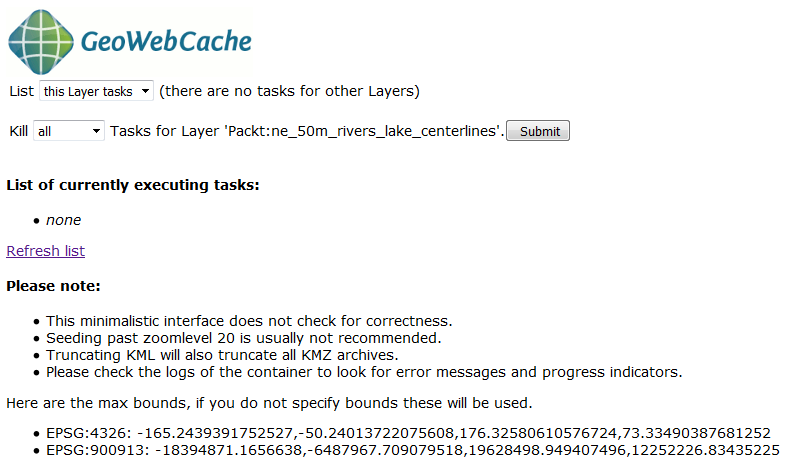The height and width of the screenshot is (471, 807).
Task: Follow the Refresh list link
Action: pos(45,251)
